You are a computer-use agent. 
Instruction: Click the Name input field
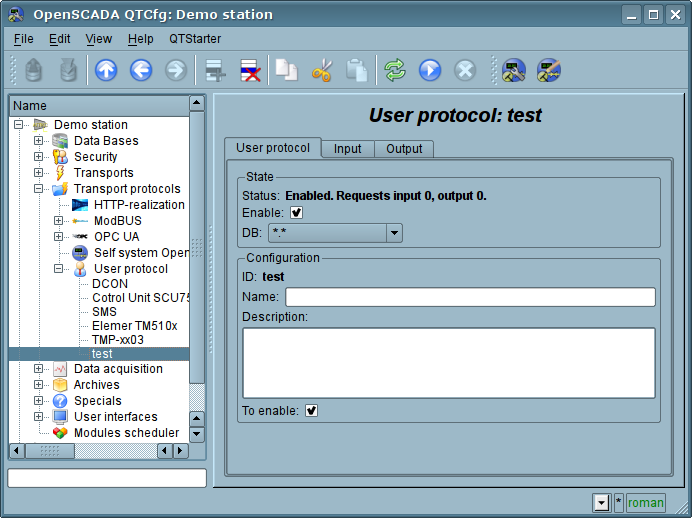click(x=470, y=297)
